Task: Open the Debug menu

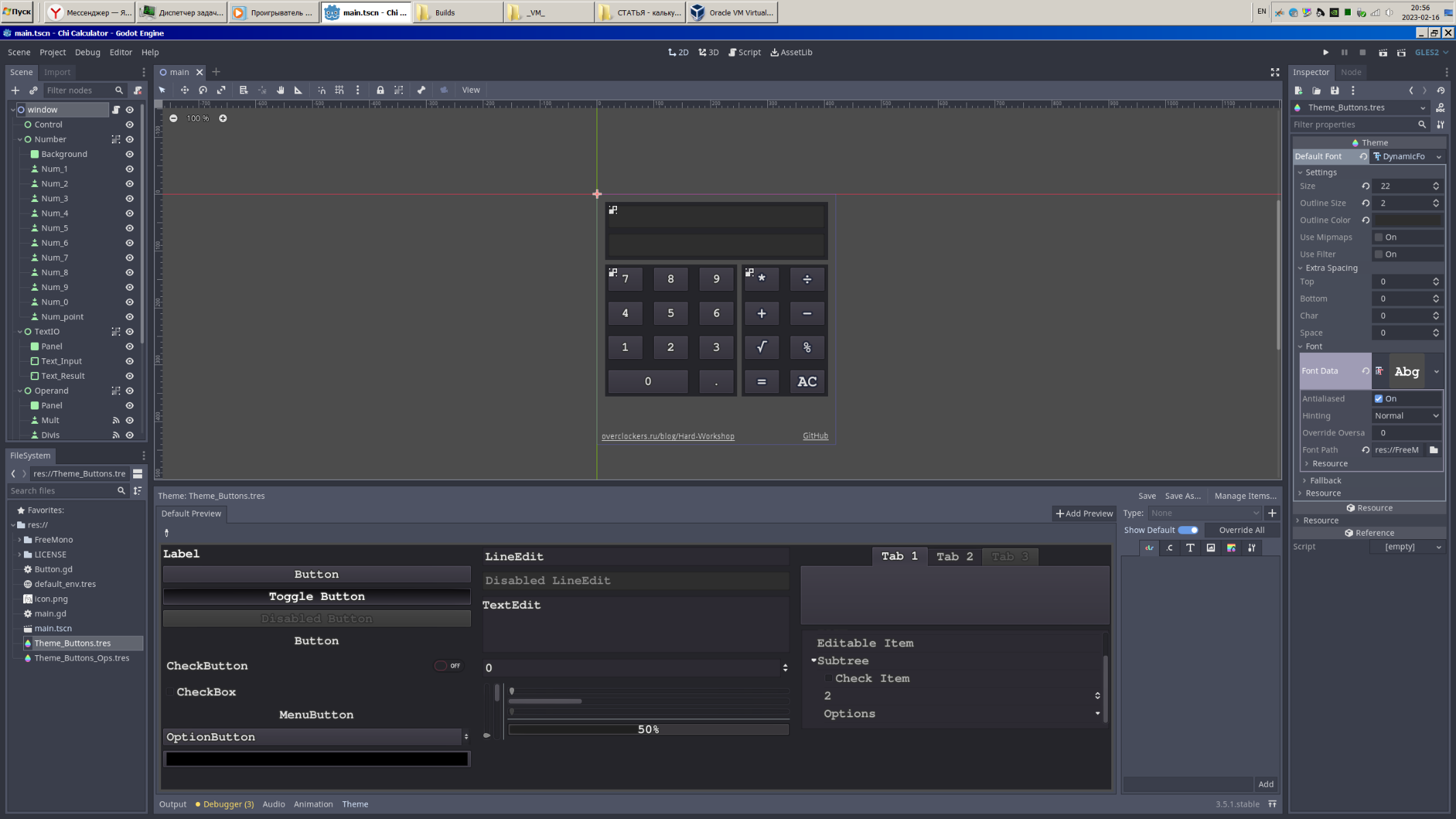Action: coord(87,53)
